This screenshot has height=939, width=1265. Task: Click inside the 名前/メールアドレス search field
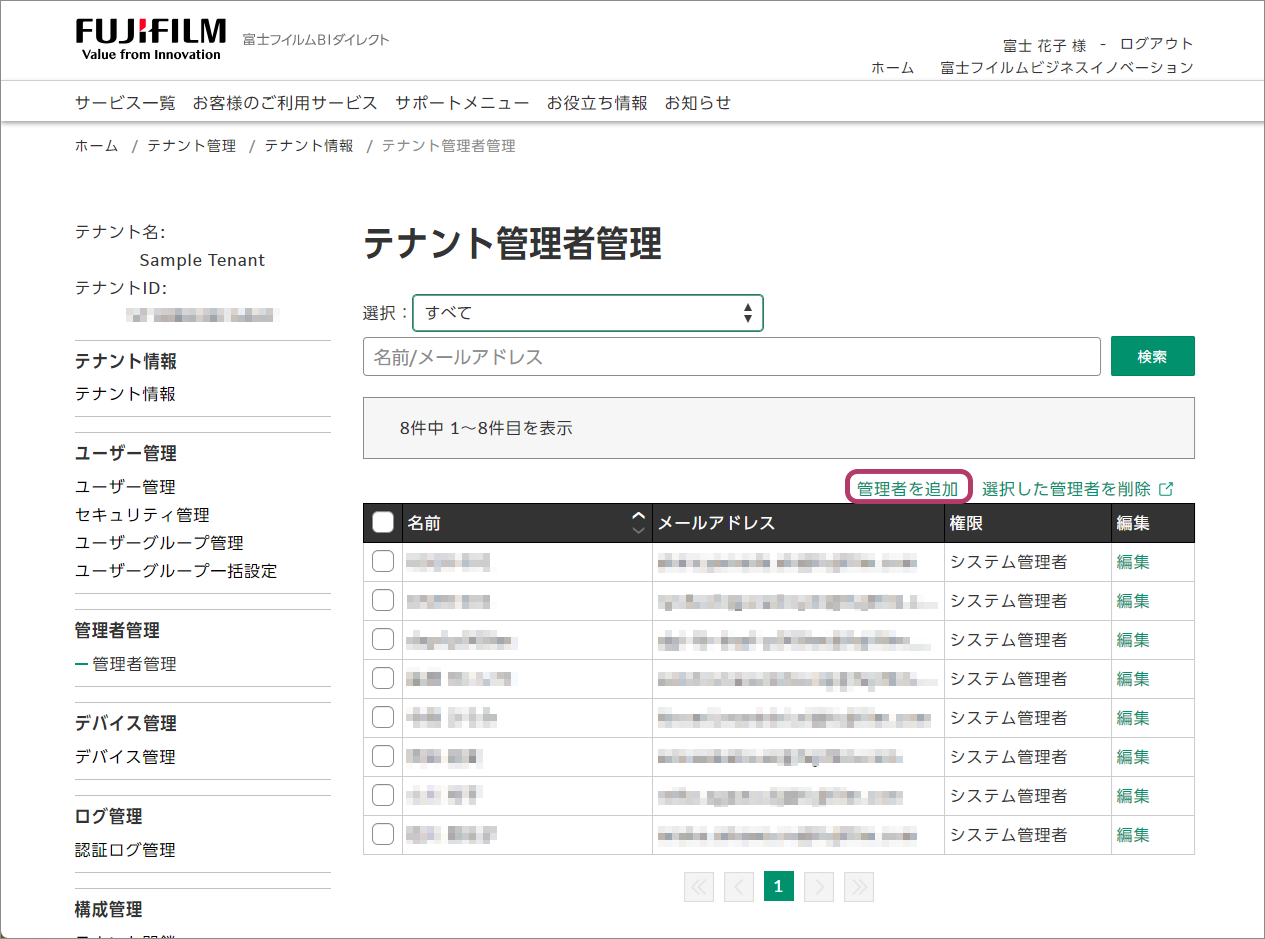coord(732,356)
